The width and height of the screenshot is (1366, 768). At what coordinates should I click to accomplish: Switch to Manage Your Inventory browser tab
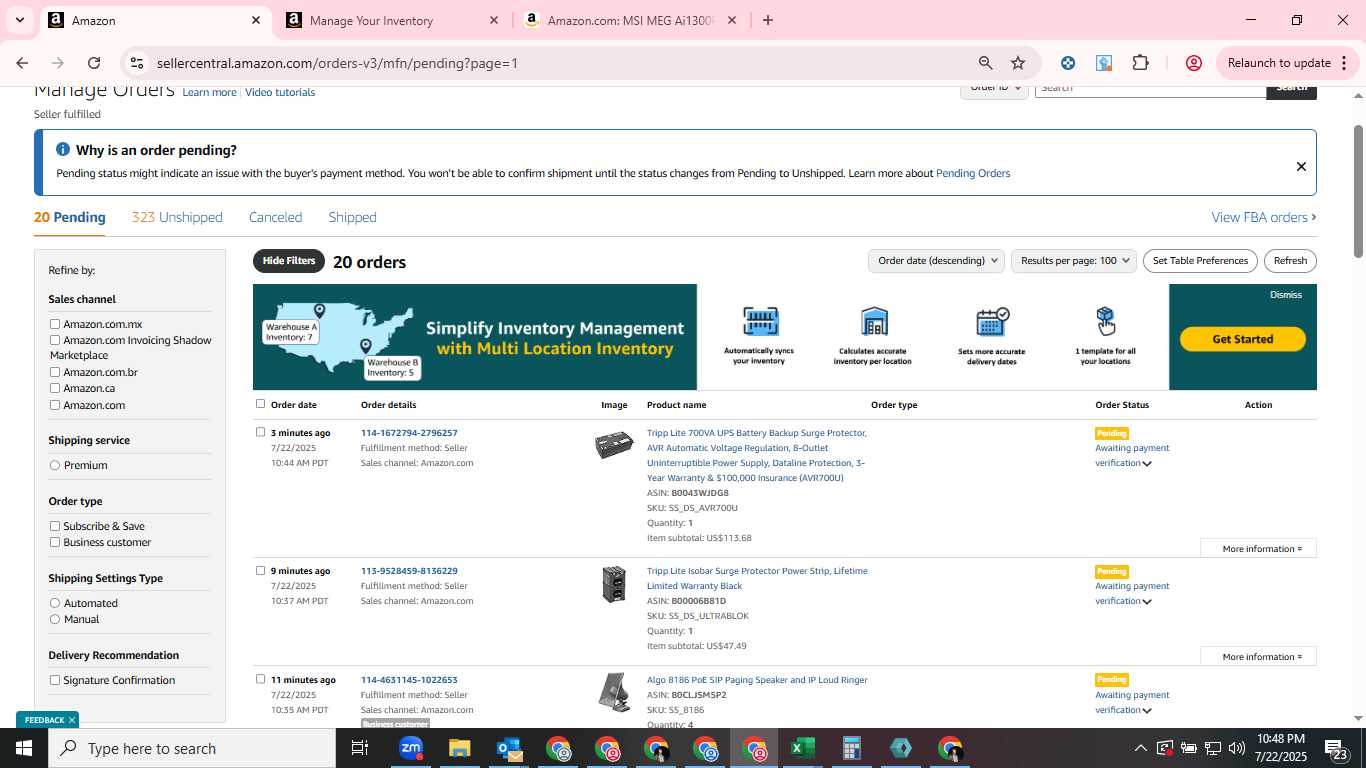390,20
